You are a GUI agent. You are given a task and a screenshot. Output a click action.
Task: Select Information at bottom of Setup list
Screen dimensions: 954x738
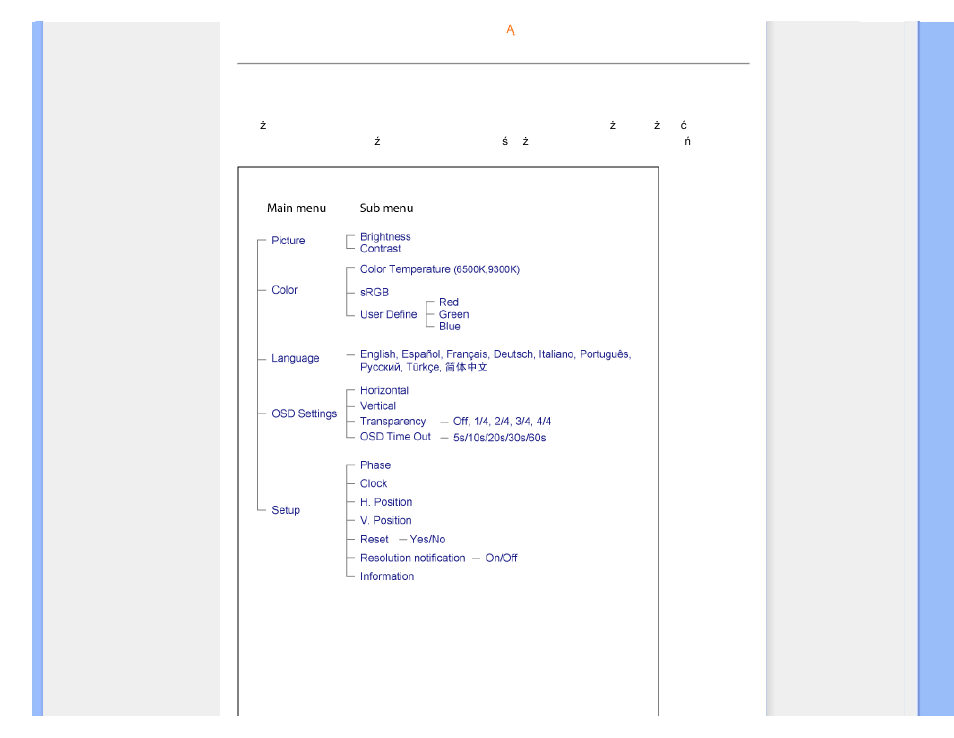click(386, 577)
